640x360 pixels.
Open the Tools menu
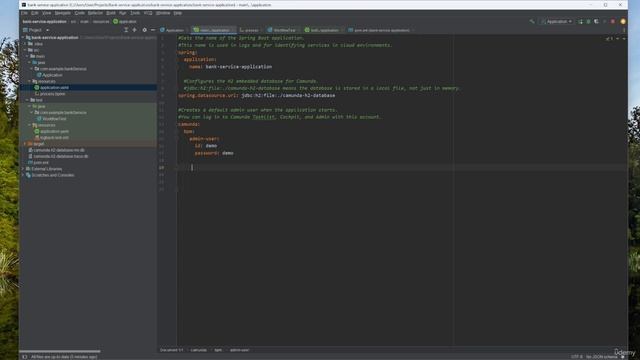135,13
